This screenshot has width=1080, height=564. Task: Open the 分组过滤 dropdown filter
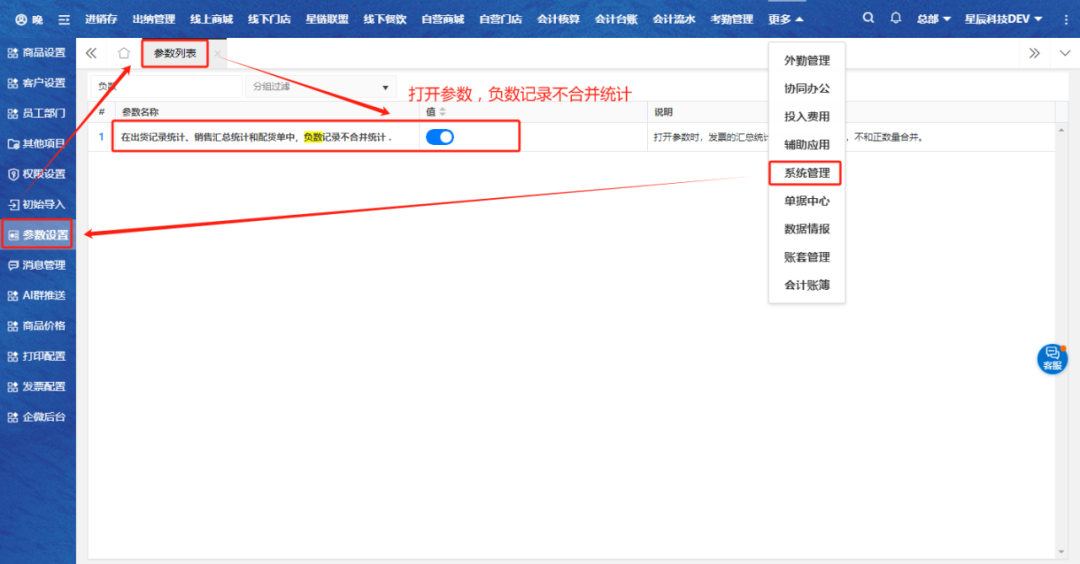320,87
